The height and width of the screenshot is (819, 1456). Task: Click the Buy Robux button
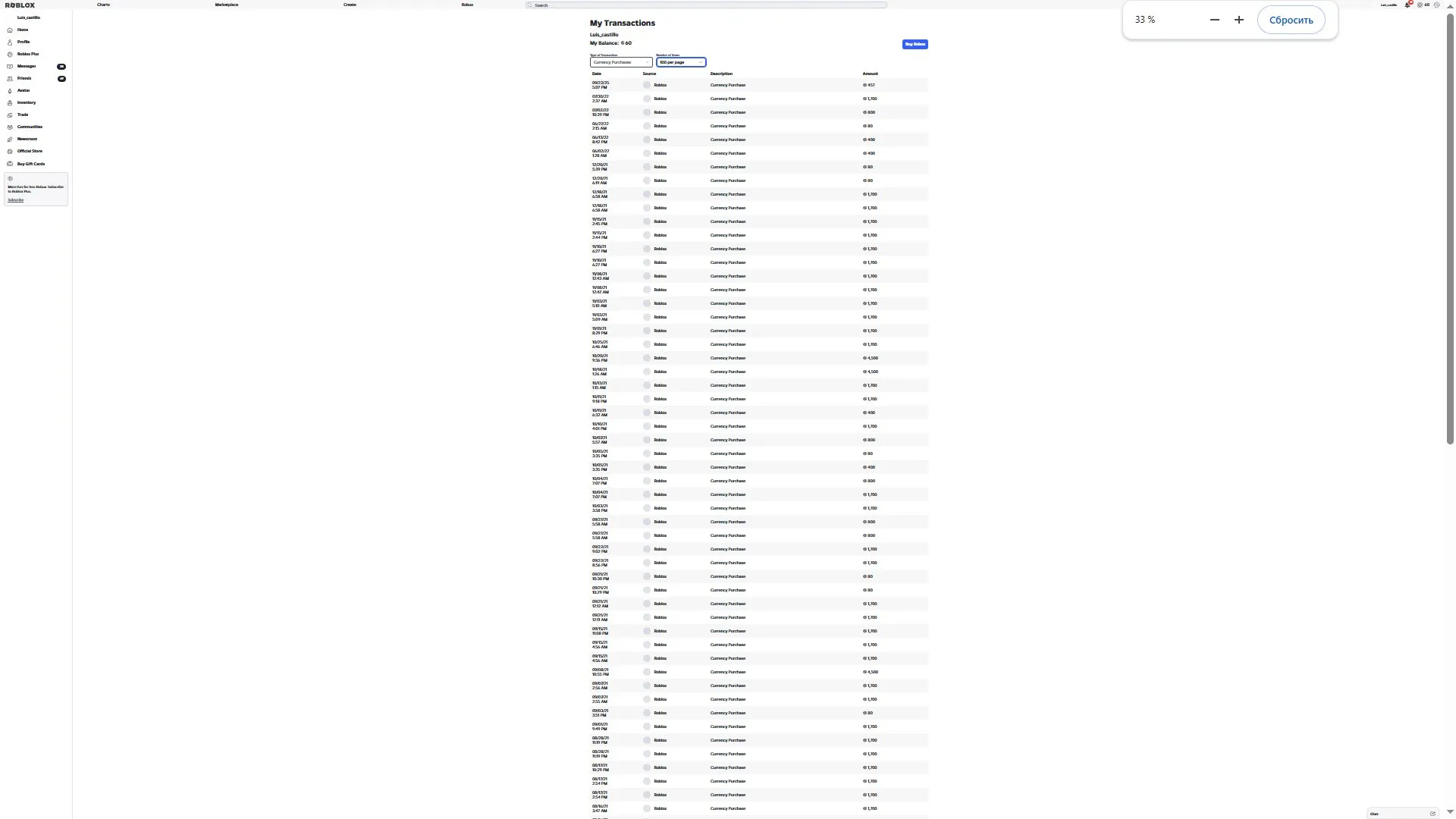(915, 44)
